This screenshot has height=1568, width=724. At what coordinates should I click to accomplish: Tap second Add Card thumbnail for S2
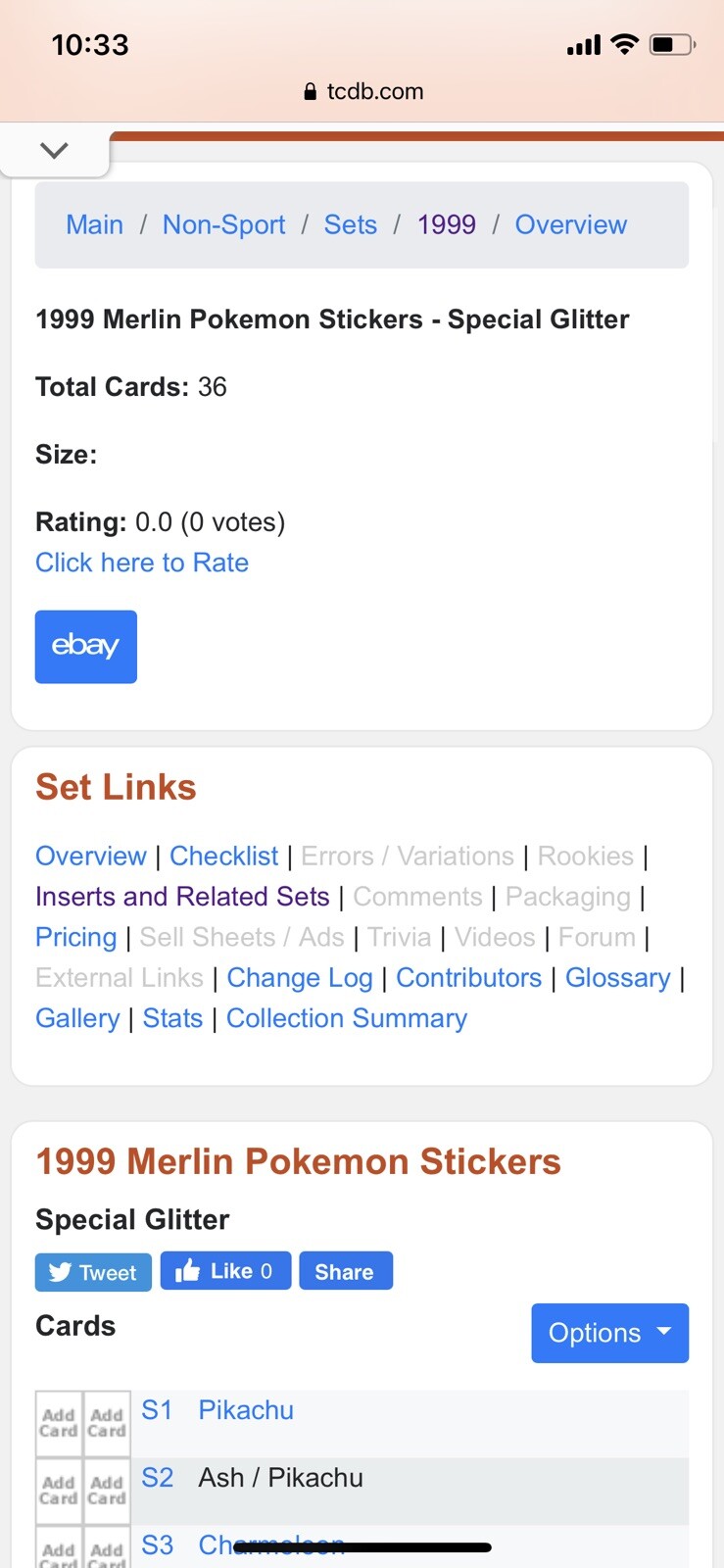107,1490
